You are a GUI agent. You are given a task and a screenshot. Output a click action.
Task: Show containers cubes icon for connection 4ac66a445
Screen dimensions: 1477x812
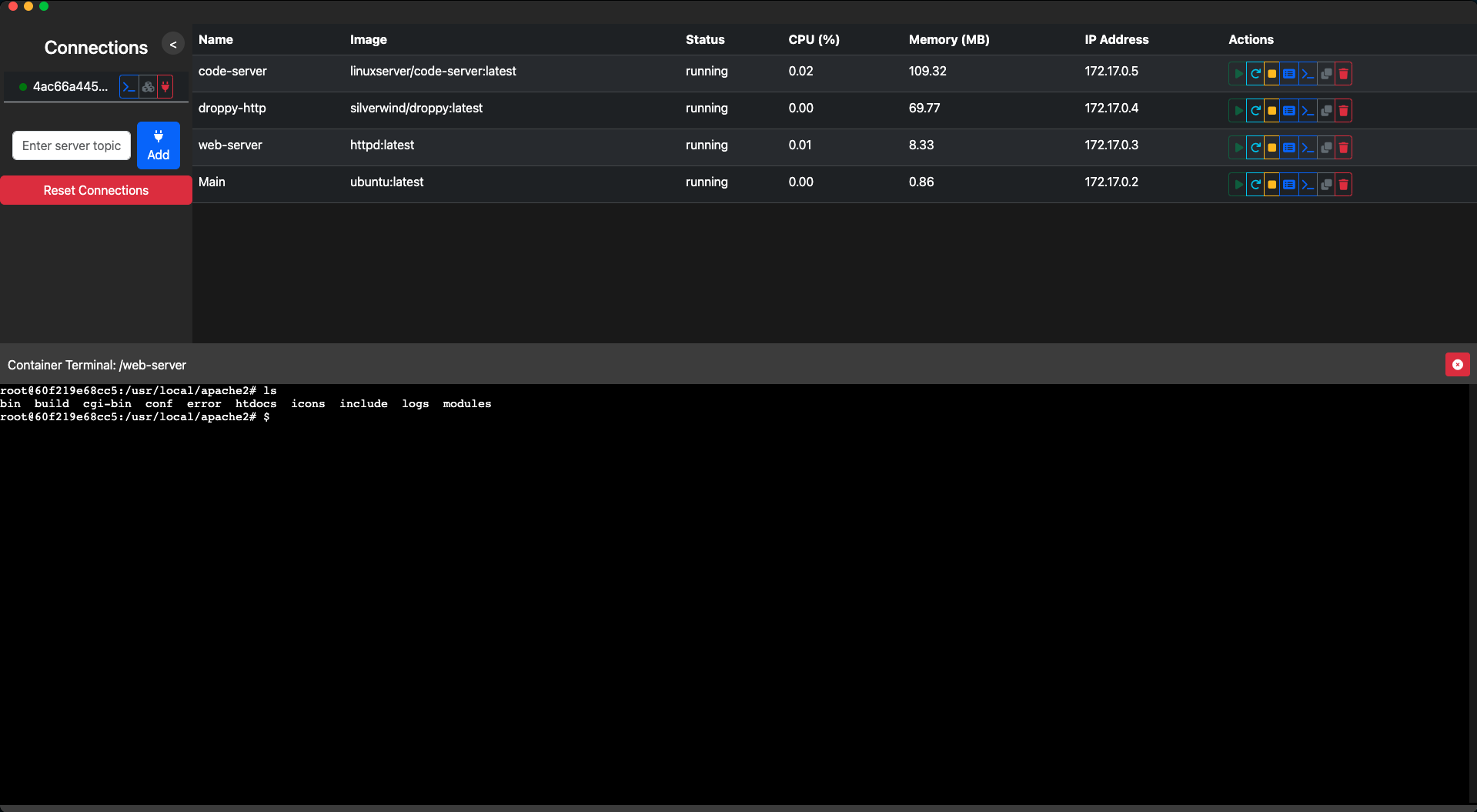(x=149, y=87)
